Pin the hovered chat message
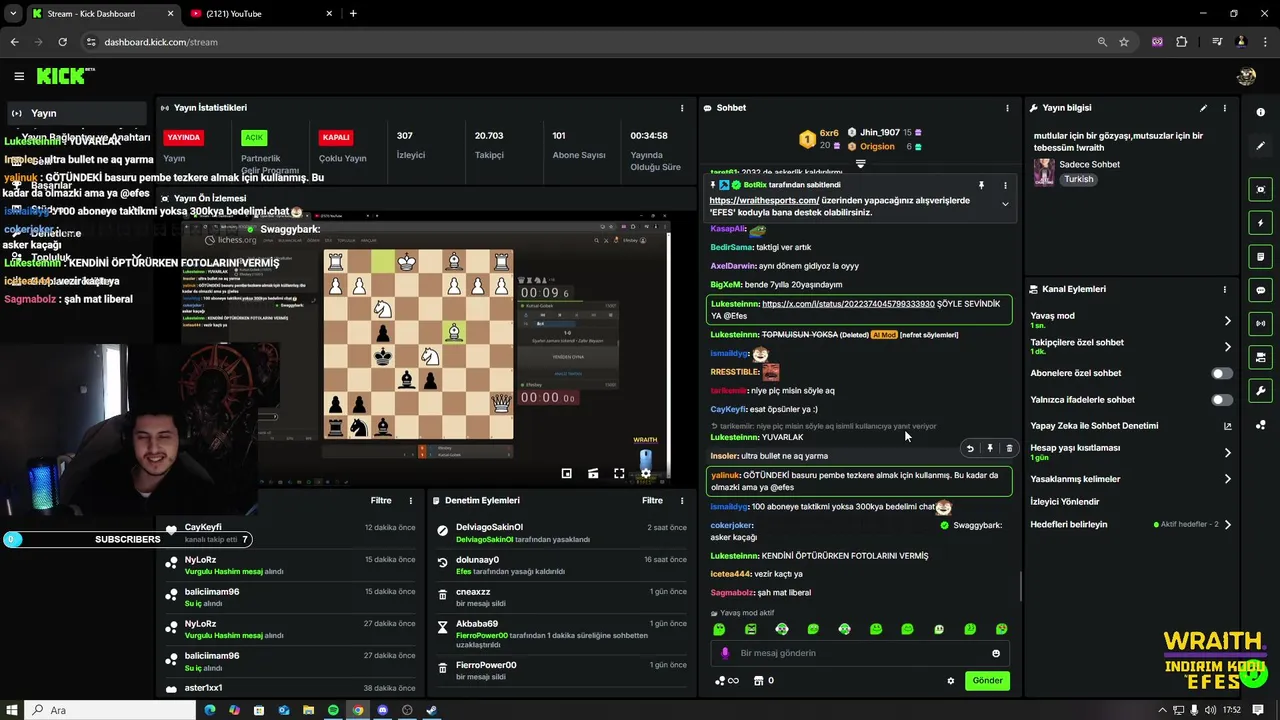 989,449
